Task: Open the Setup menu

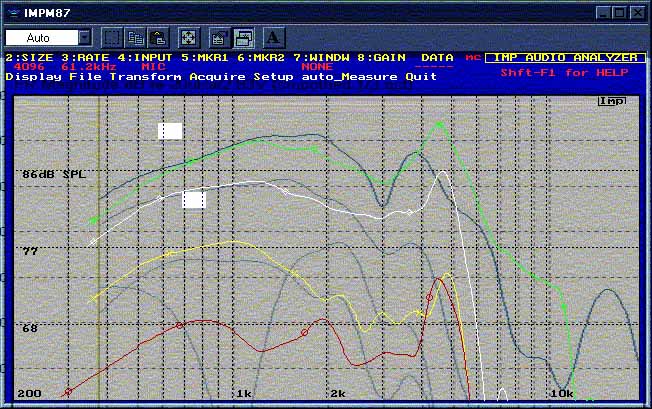Action: [x=274, y=77]
